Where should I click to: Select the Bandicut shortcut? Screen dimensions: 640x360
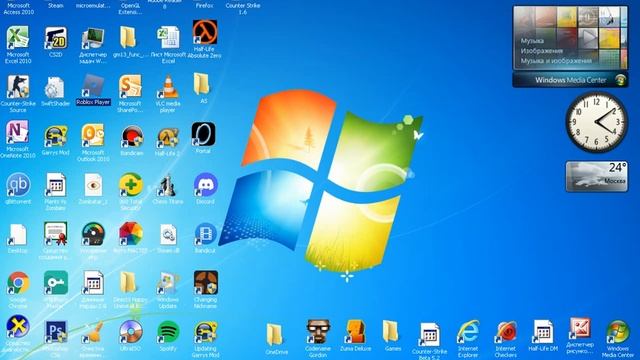205,235
